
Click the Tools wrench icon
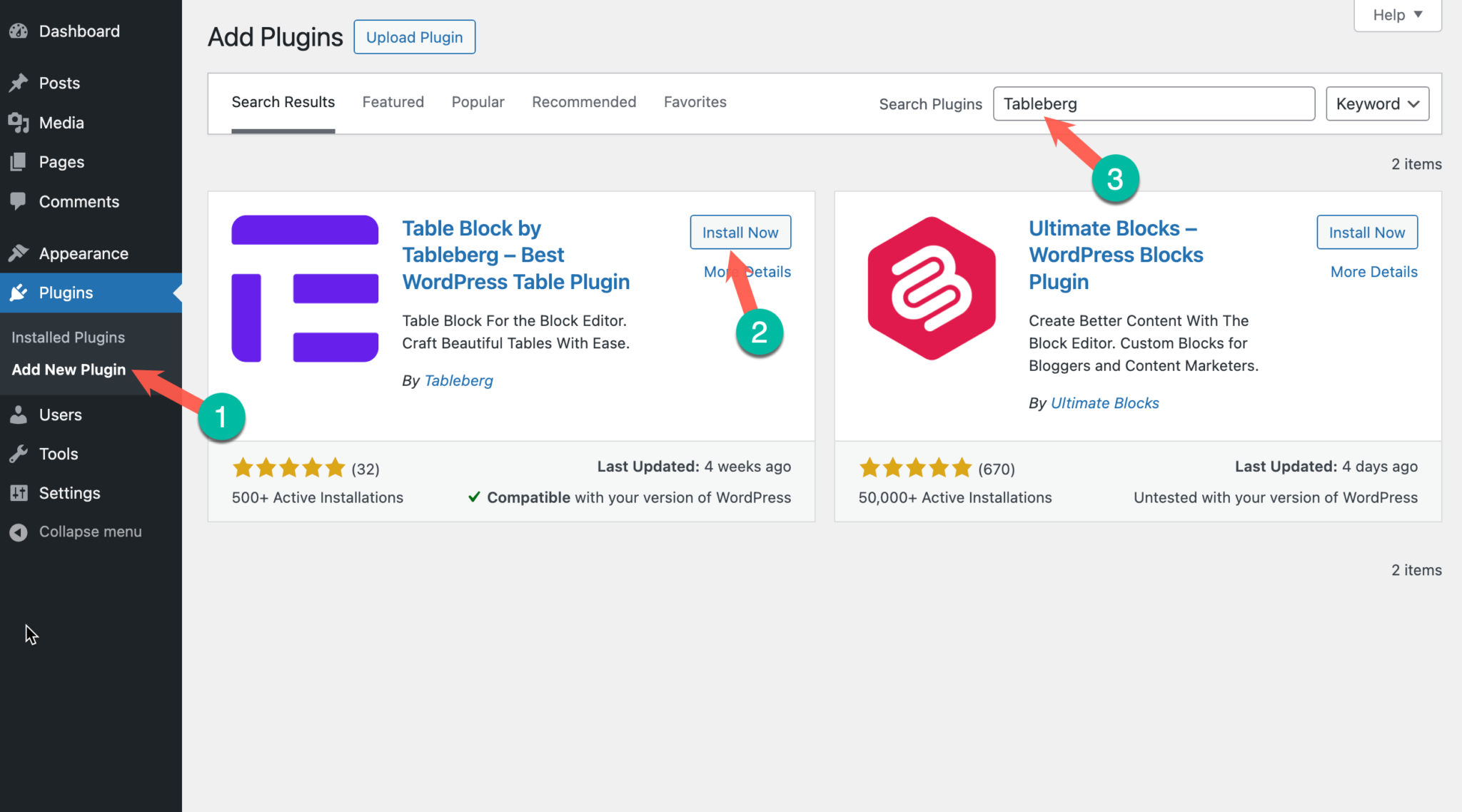(x=19, y=454)
